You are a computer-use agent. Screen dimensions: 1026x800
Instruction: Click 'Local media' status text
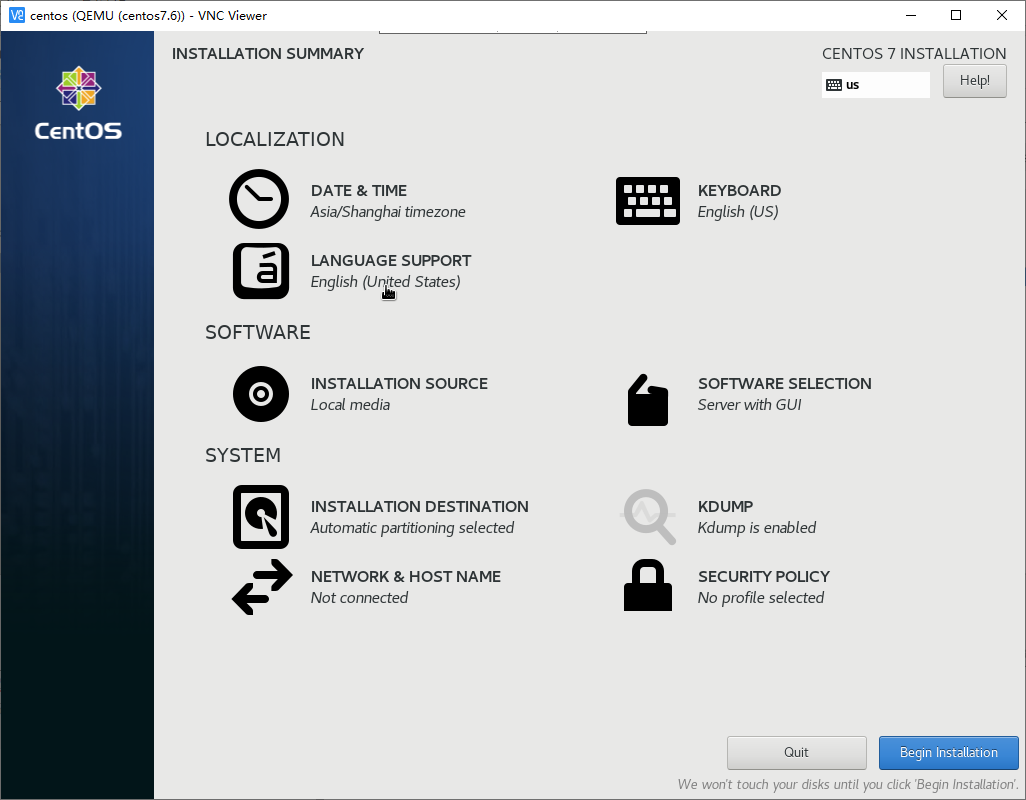tap(350, 405)
